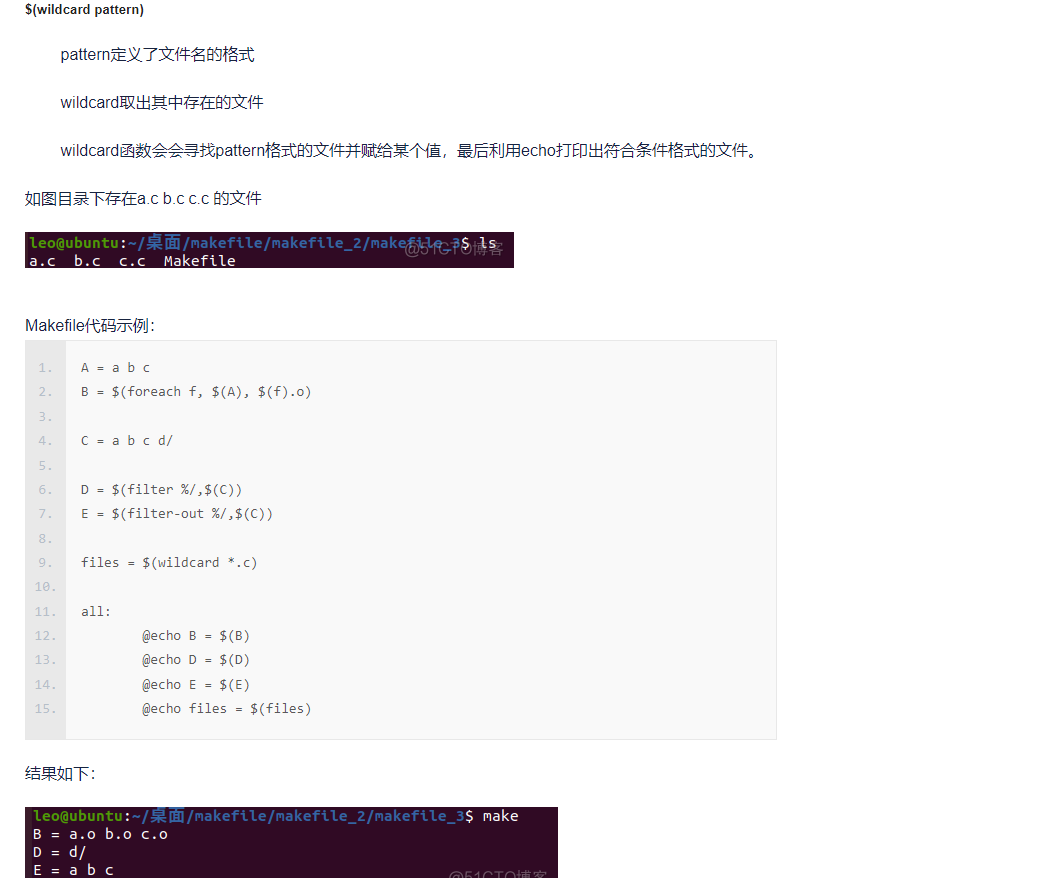The image size is (1048, 878).
Task: Click code line '@echo D = $(D)'
Action: 196,660
